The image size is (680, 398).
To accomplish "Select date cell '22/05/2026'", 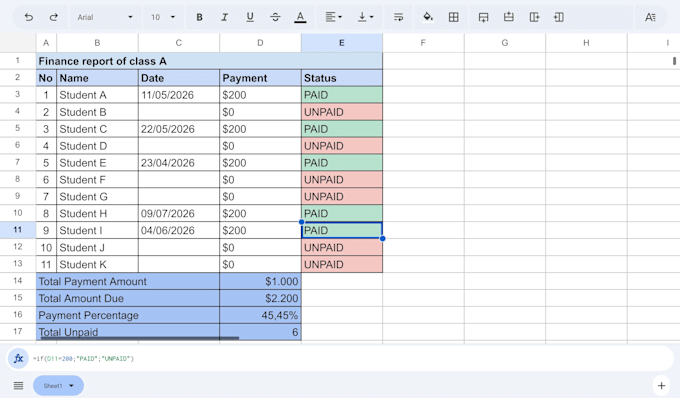I will [x=179, y=129].
